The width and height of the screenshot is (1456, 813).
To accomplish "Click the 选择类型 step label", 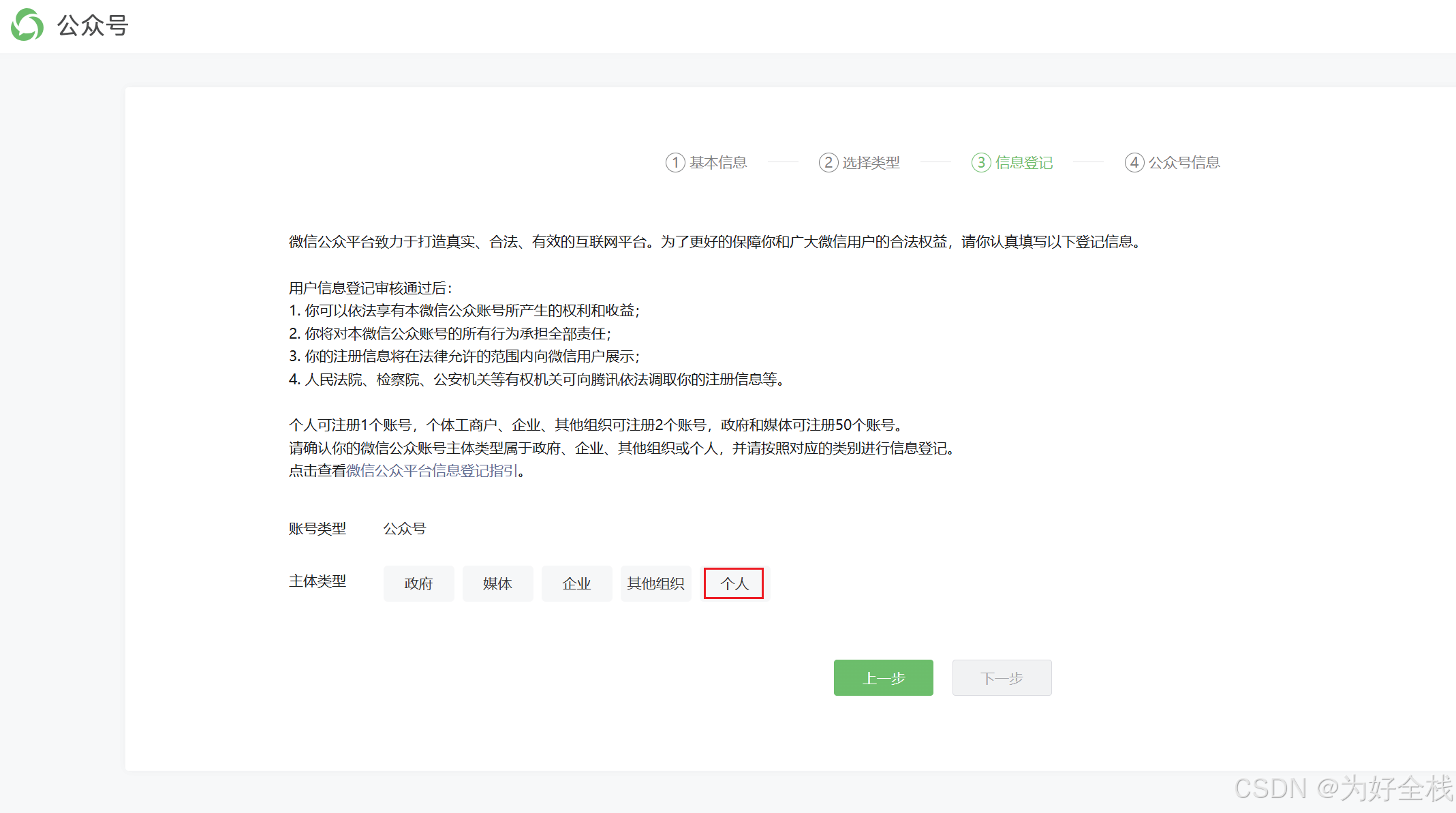I will pos(871,162).
